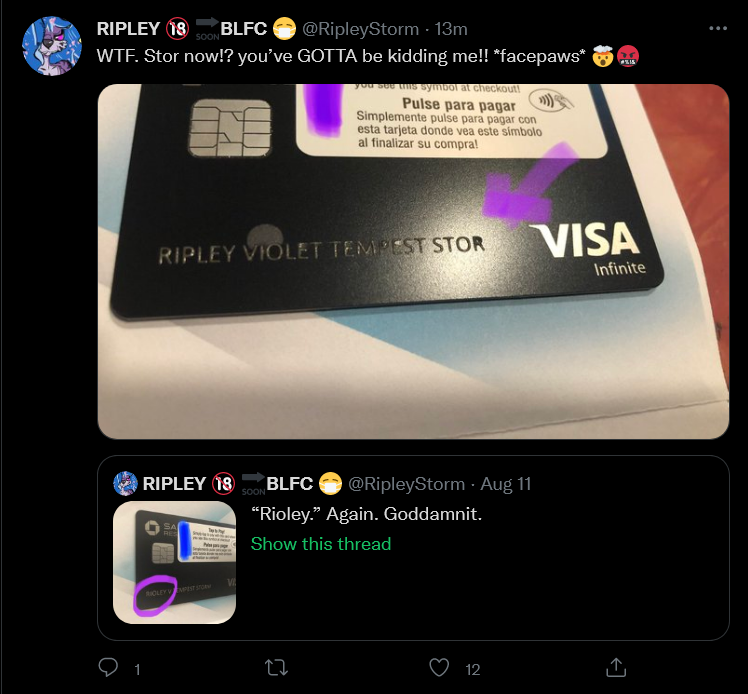Viewport: 748px width, 694px height.
Task: Click RIPLEY display name in quoted tweet
Action: [x=174, y=484]
